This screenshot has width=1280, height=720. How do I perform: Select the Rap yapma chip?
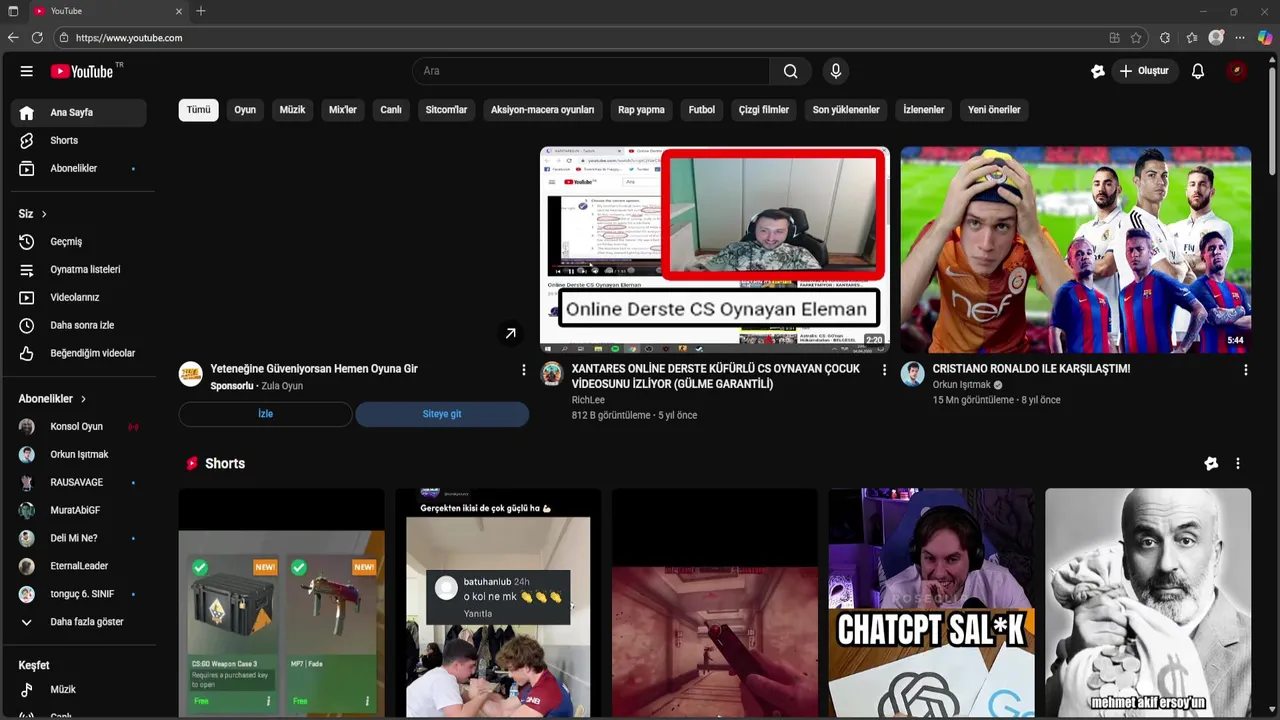641,110
